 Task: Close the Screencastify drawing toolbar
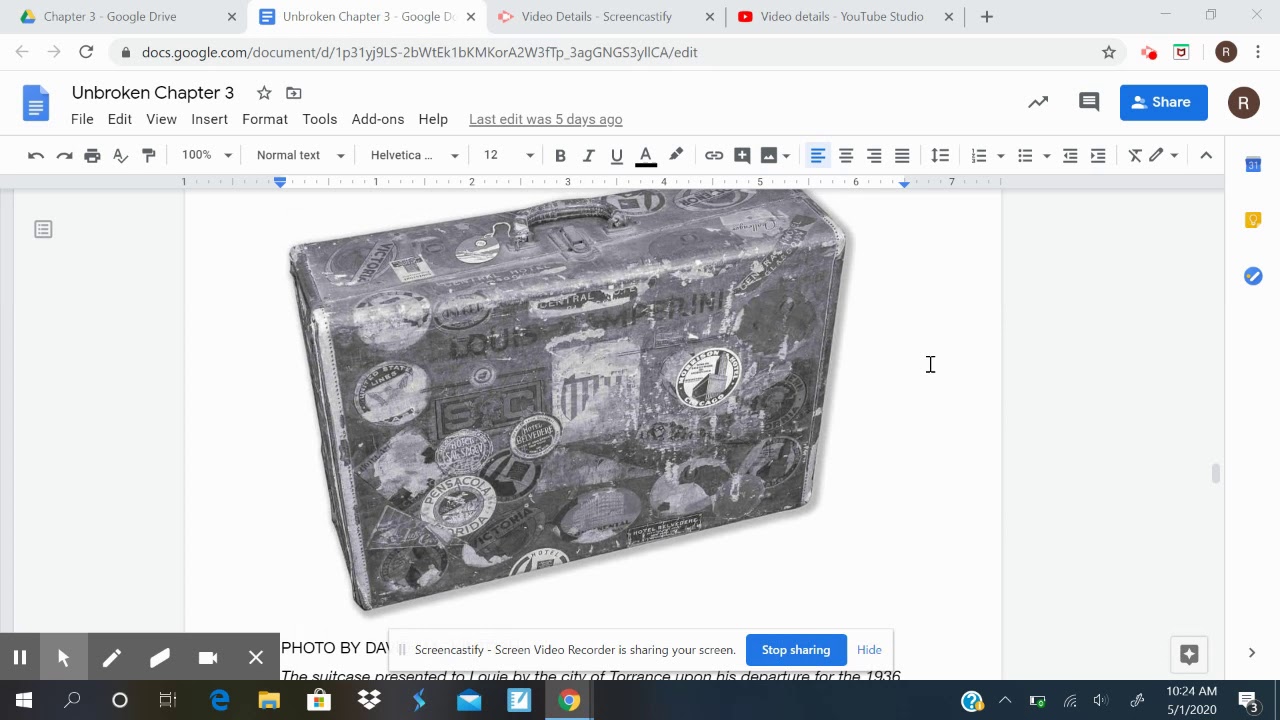click(256, 657)
